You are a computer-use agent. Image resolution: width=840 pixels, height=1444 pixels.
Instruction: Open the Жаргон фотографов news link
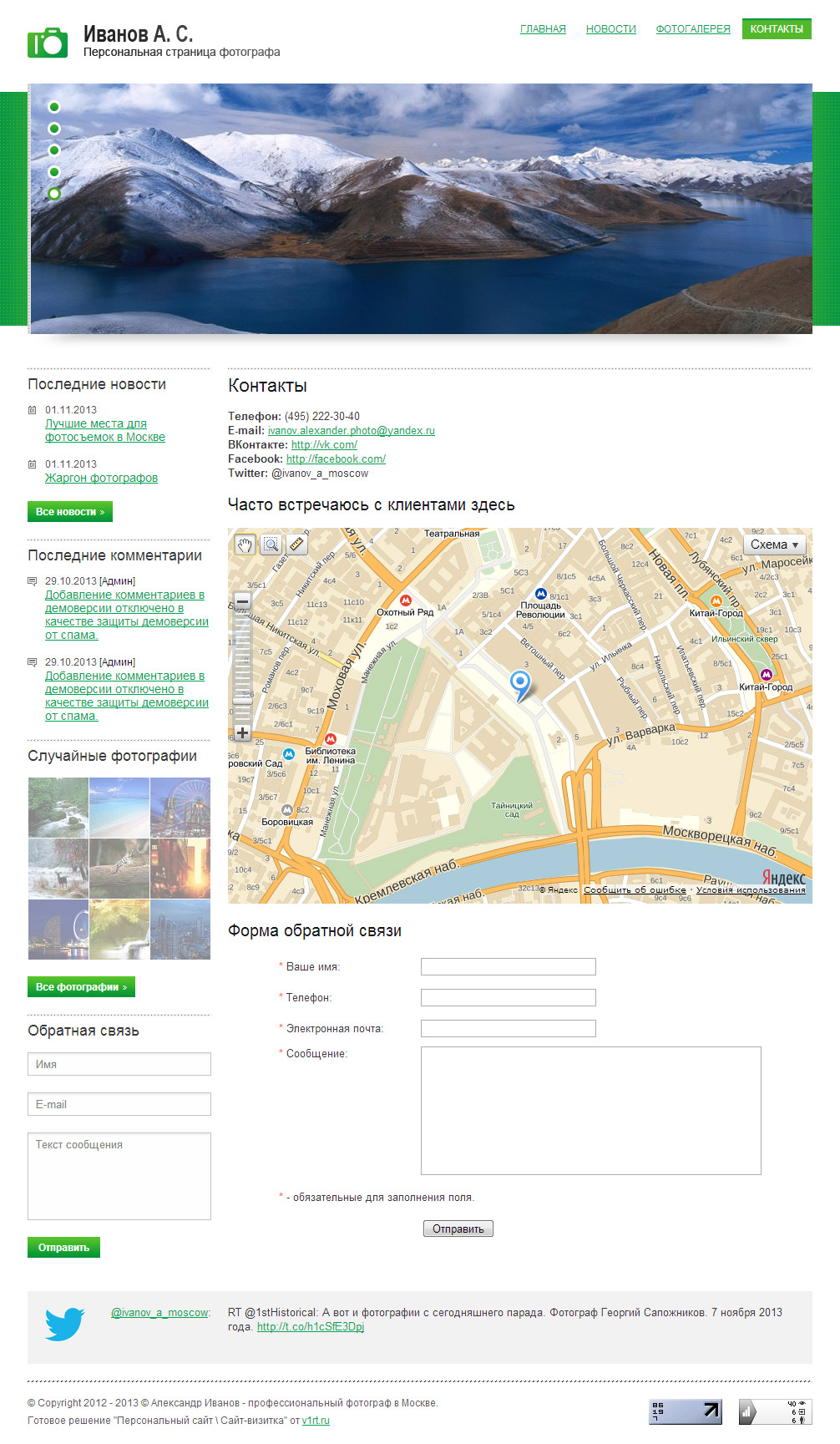pyautogui.click(x=101, y=478)
